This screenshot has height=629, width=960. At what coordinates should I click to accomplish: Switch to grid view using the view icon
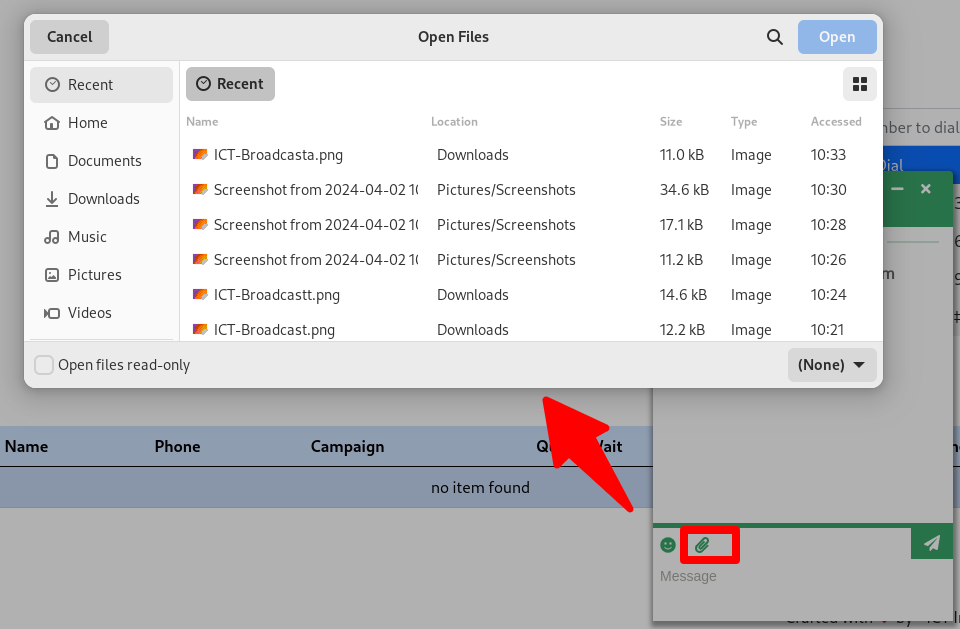click(x=859, y=84)
